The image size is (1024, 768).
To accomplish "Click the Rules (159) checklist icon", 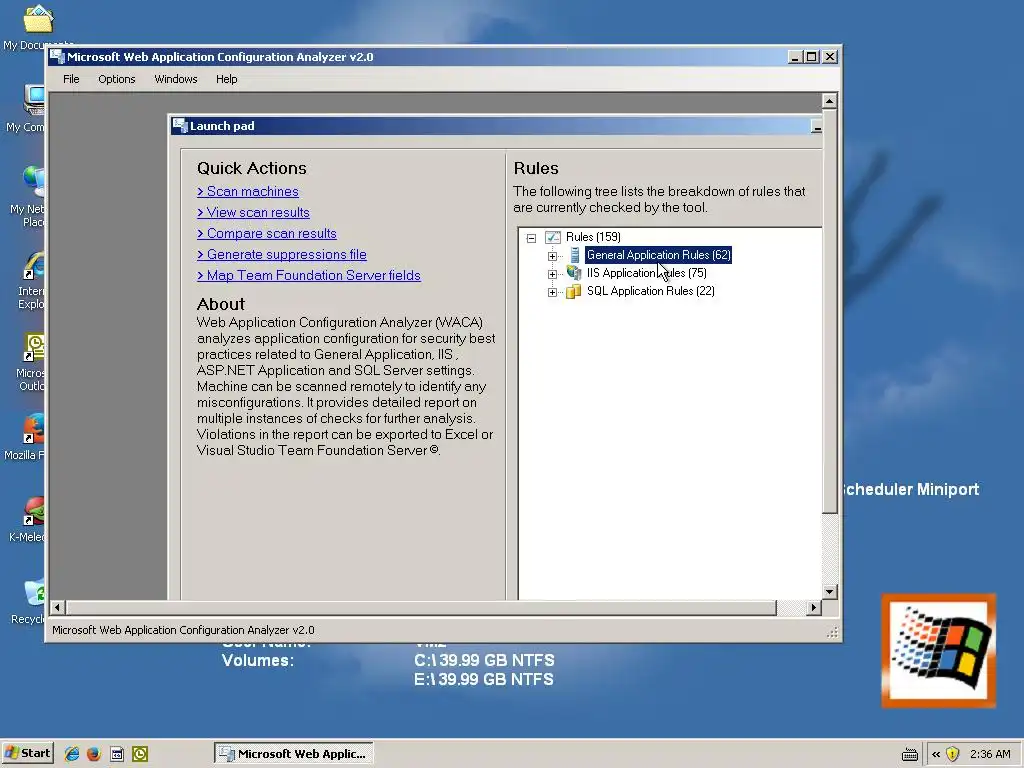I will pyautogui.click(x=553, y=237).
